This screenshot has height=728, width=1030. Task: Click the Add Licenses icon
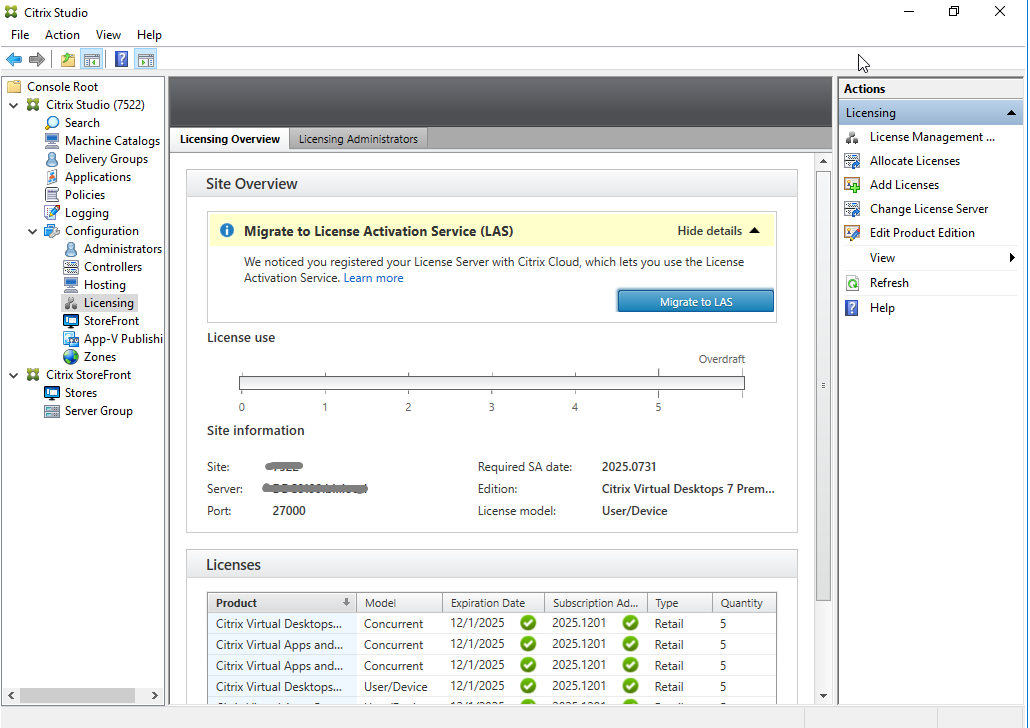[x=851, y=184]
